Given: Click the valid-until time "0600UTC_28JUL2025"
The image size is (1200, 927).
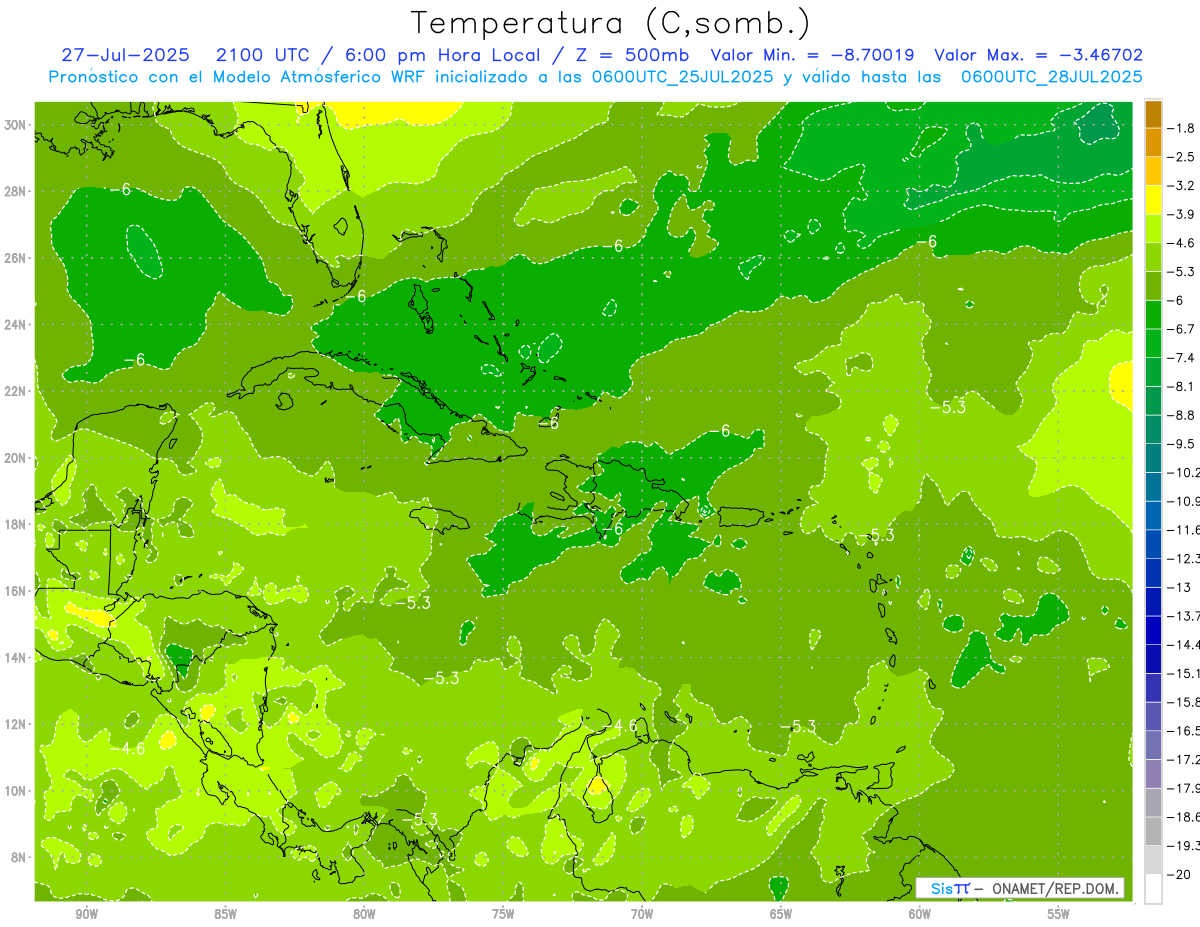Looking at the screenshot, I should (1050, 77).
